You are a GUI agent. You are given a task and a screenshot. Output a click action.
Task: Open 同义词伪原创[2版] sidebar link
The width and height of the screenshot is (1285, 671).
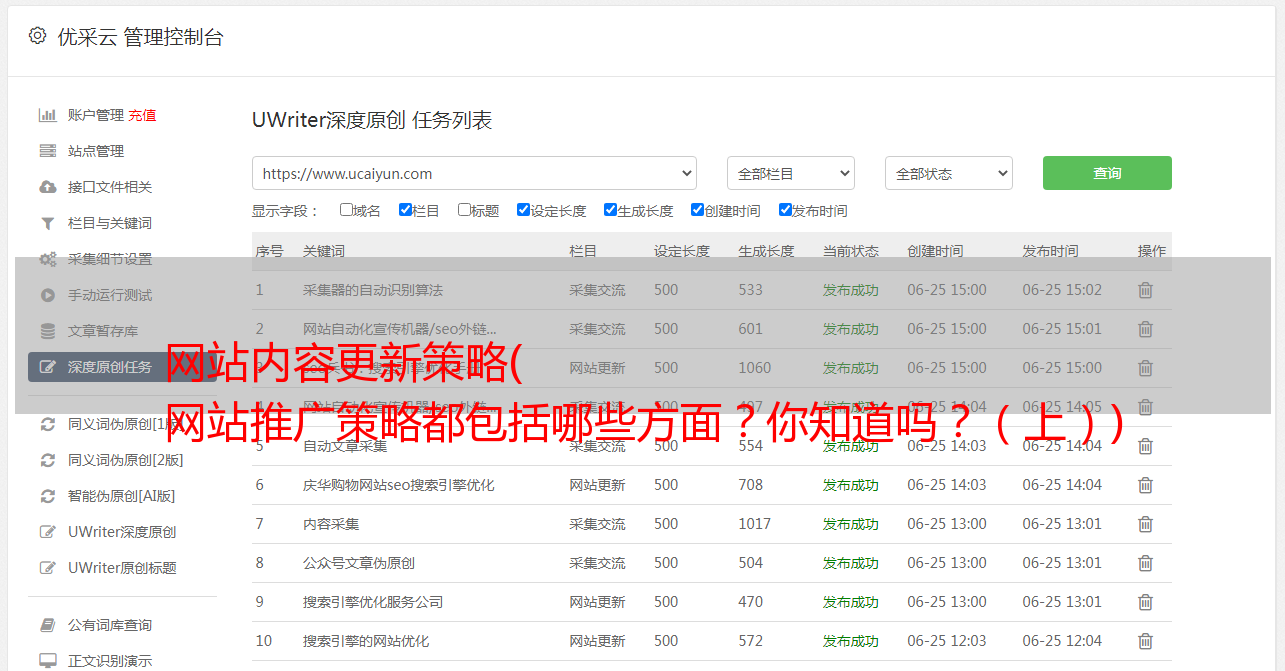pos(126,460)
